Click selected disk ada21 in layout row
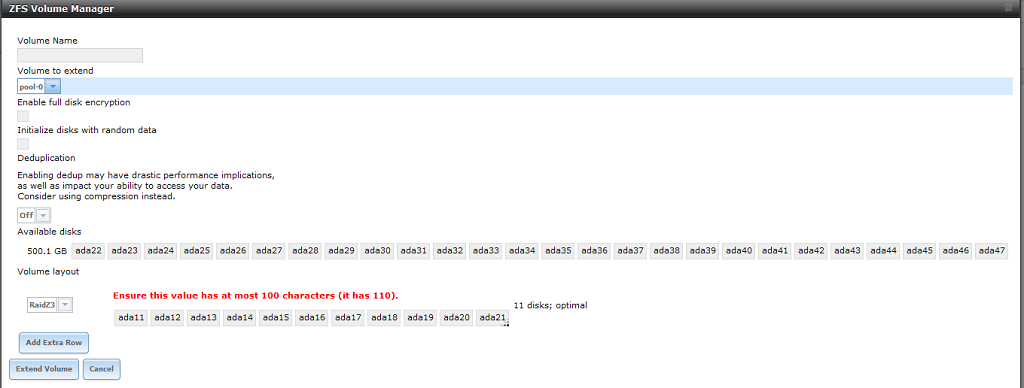The width and height of the screenshot is (1024, 388). tap(492, 318)
